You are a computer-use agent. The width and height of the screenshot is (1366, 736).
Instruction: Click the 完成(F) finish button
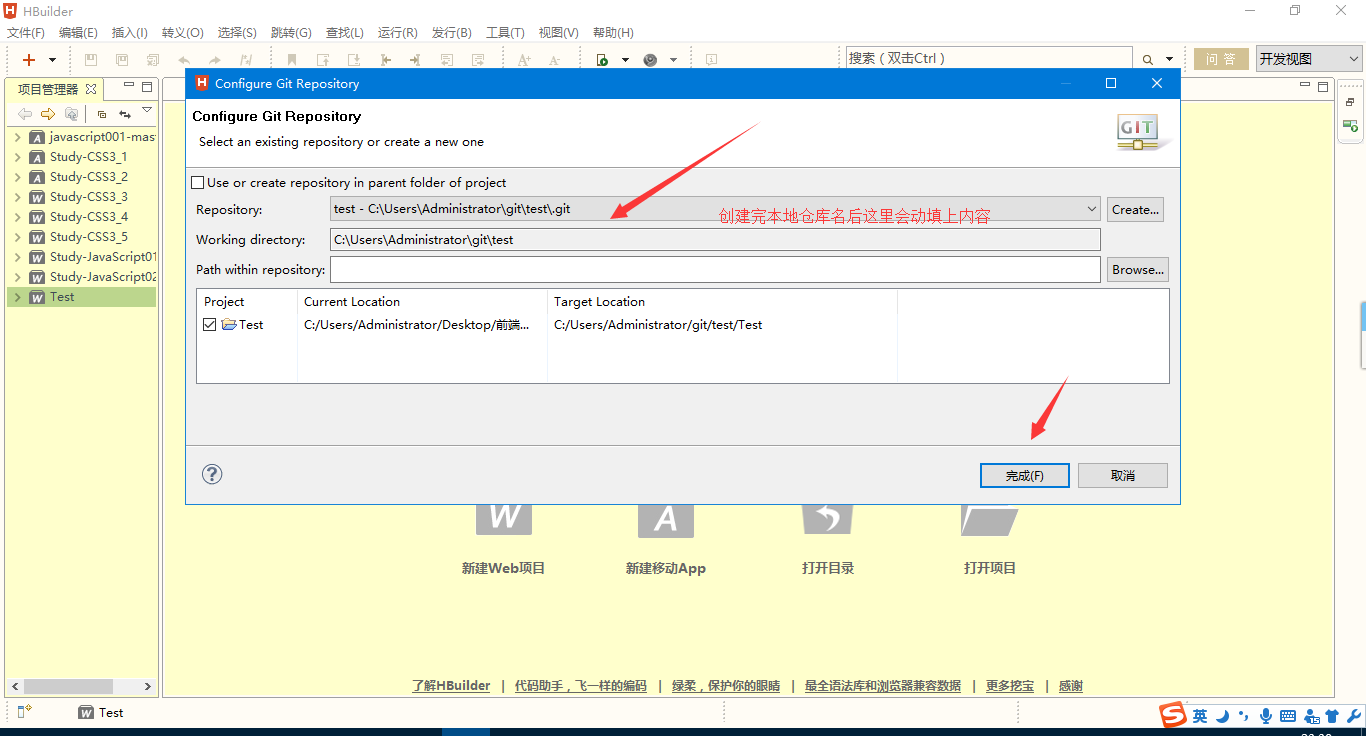(1024, 475)
